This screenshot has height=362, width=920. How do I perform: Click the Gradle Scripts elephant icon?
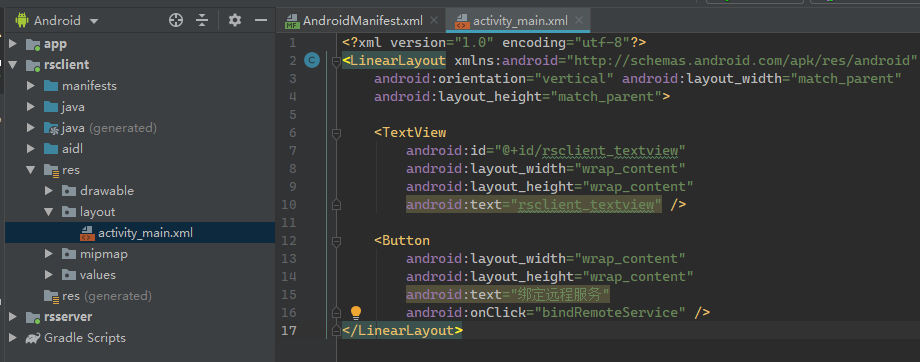(33, 339)
